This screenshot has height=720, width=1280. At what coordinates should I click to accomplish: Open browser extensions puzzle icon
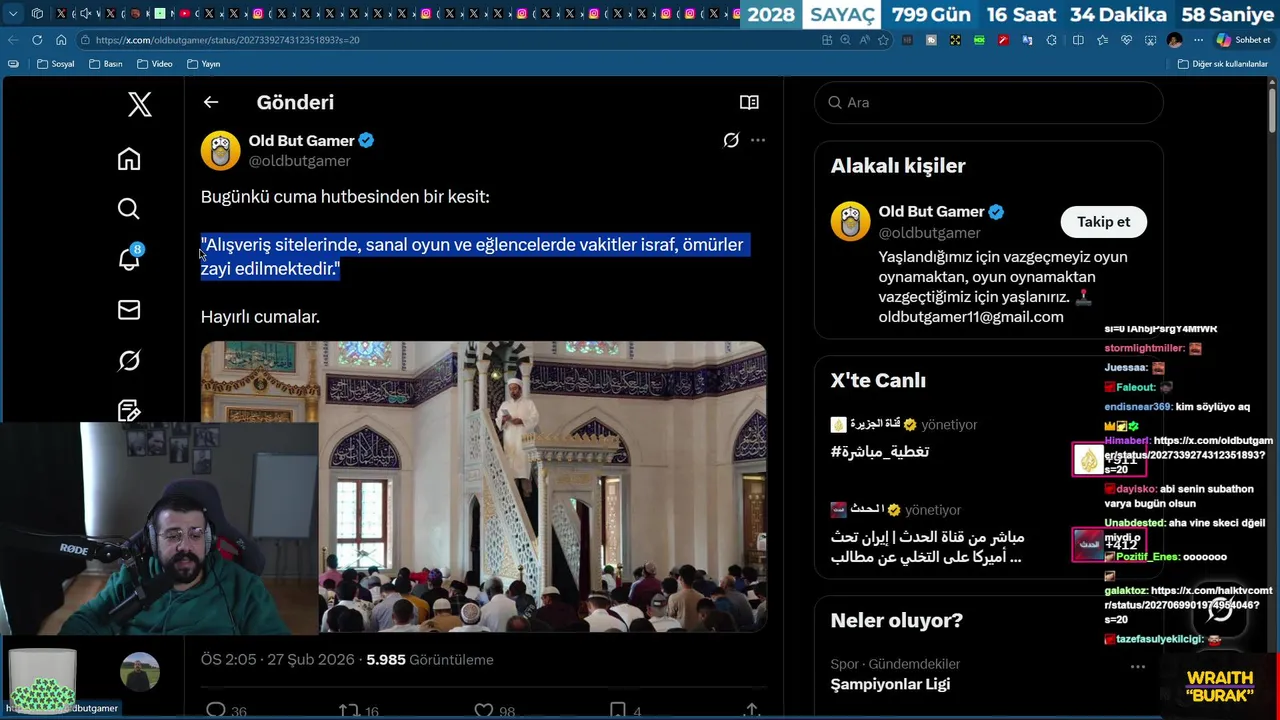1051,40
